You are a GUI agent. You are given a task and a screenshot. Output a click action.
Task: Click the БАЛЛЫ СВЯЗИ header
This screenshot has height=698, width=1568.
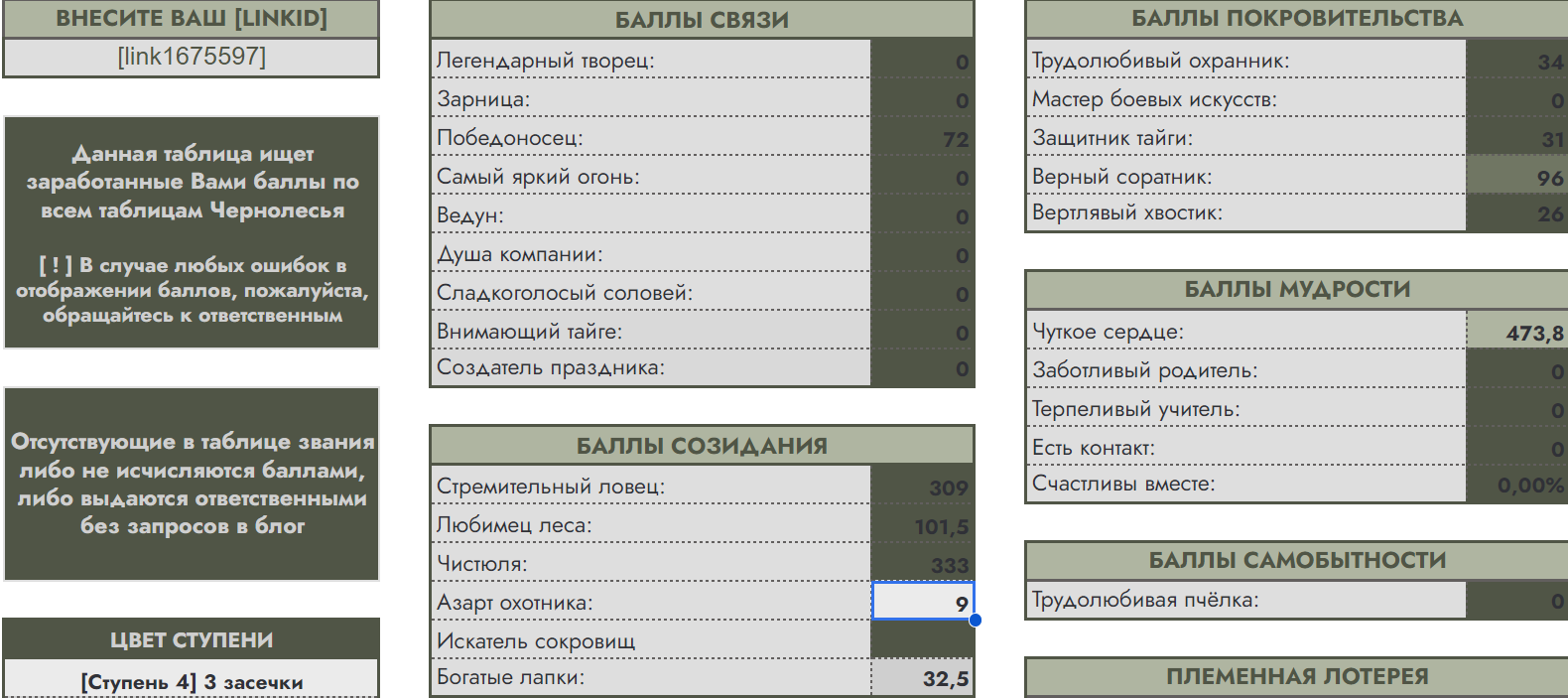click(702, 20)
